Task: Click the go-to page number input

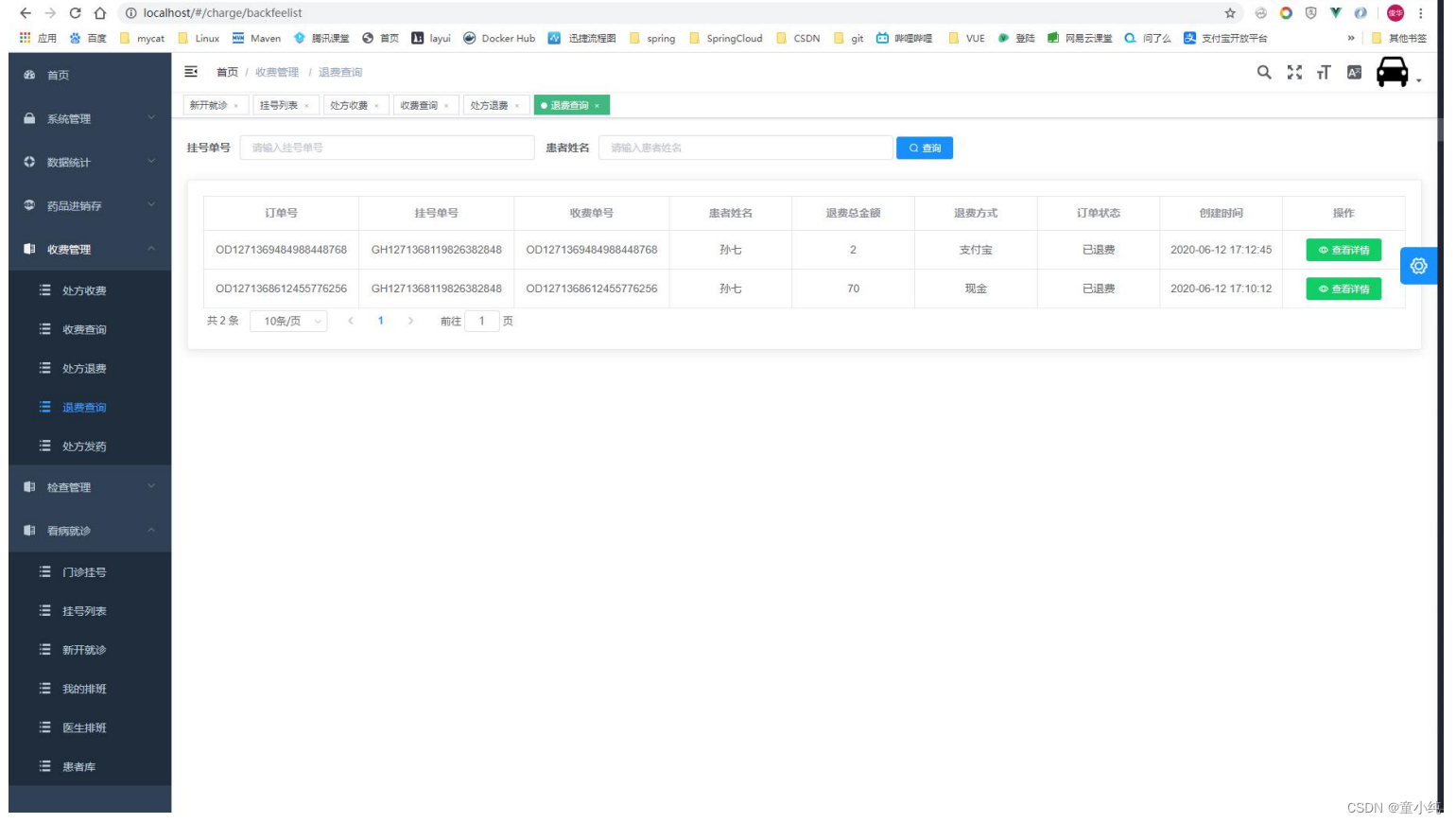Action: (x=482, y=321)
